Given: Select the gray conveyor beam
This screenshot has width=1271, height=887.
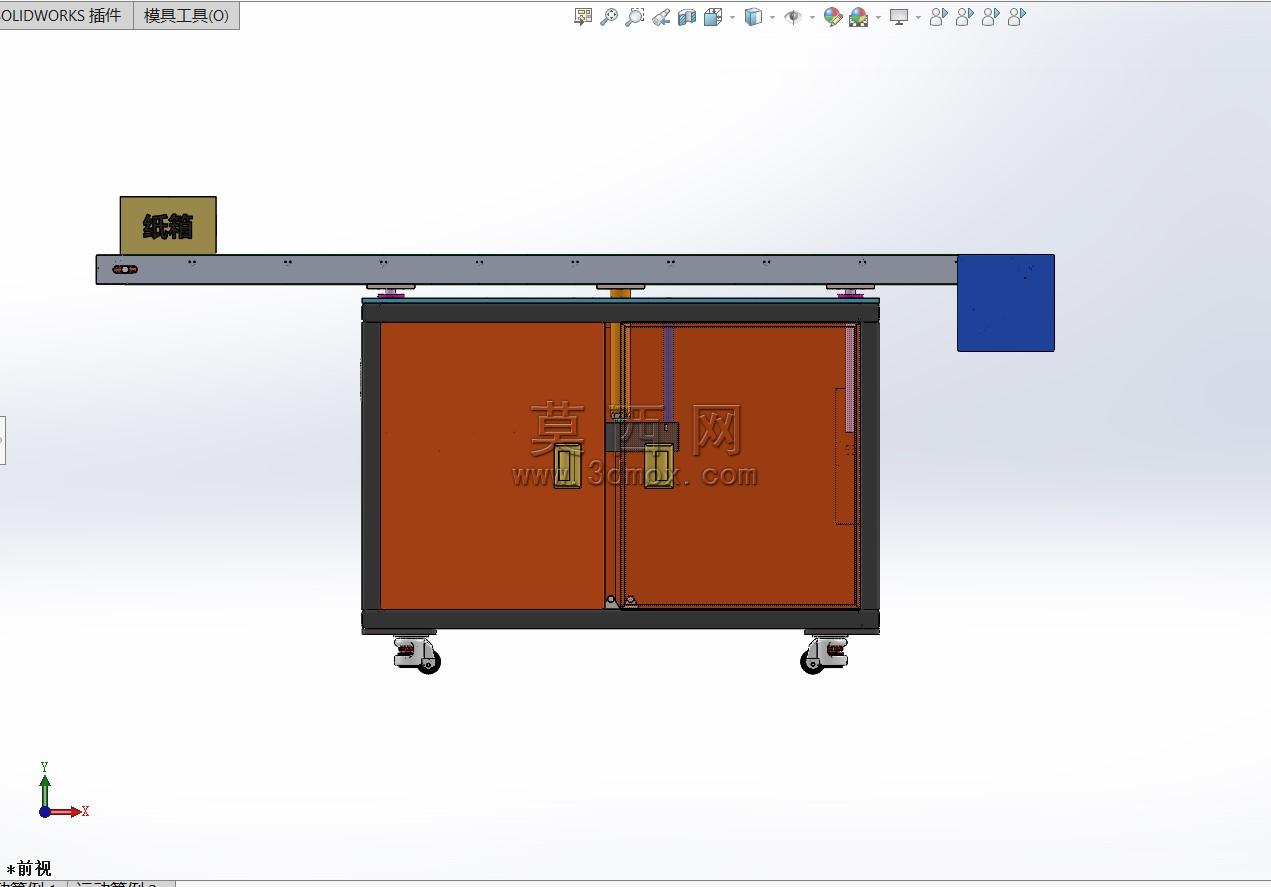Looking at the screenshot, I should coord(526,270).
